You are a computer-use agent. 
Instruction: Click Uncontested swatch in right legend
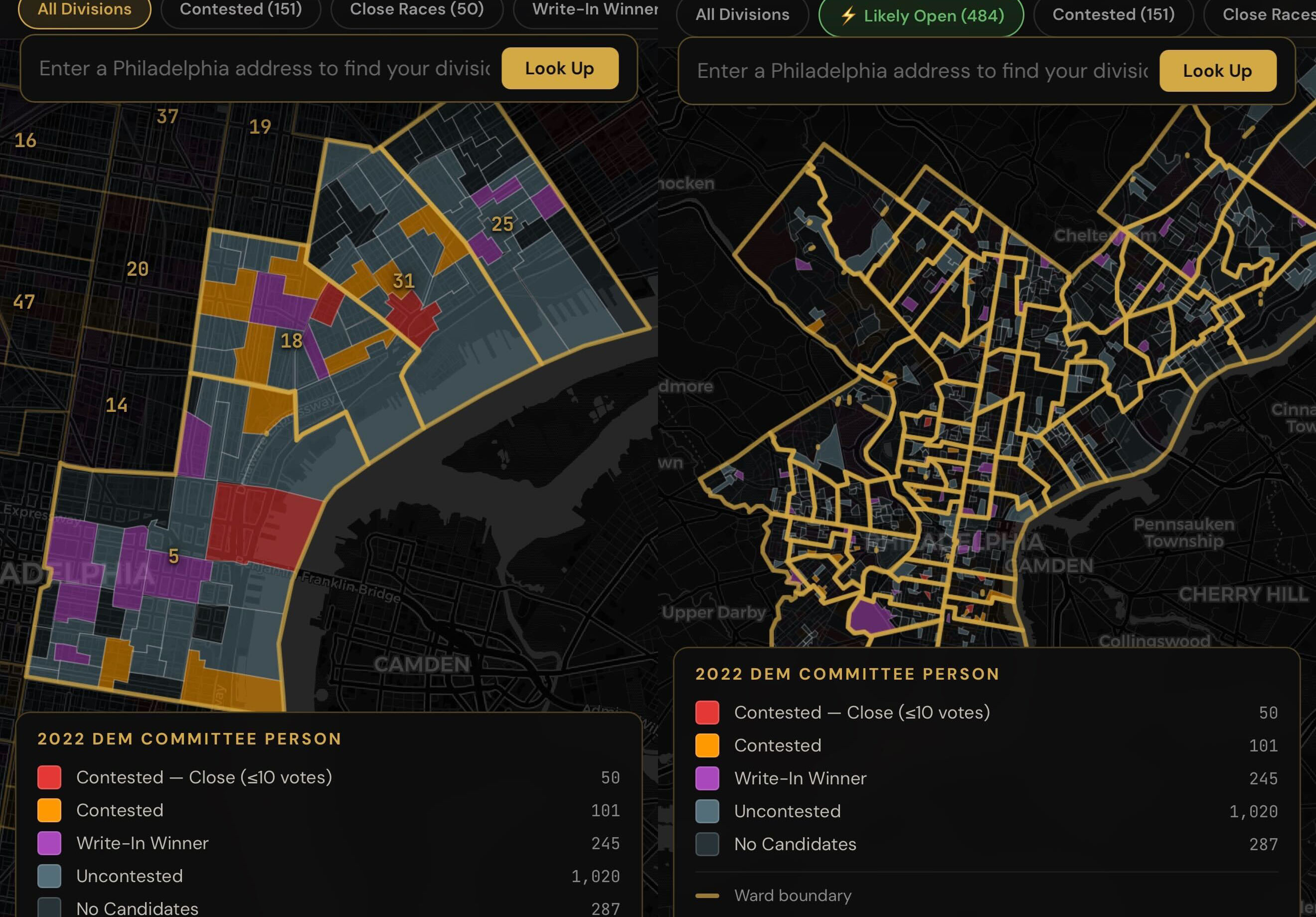point(707,811)
